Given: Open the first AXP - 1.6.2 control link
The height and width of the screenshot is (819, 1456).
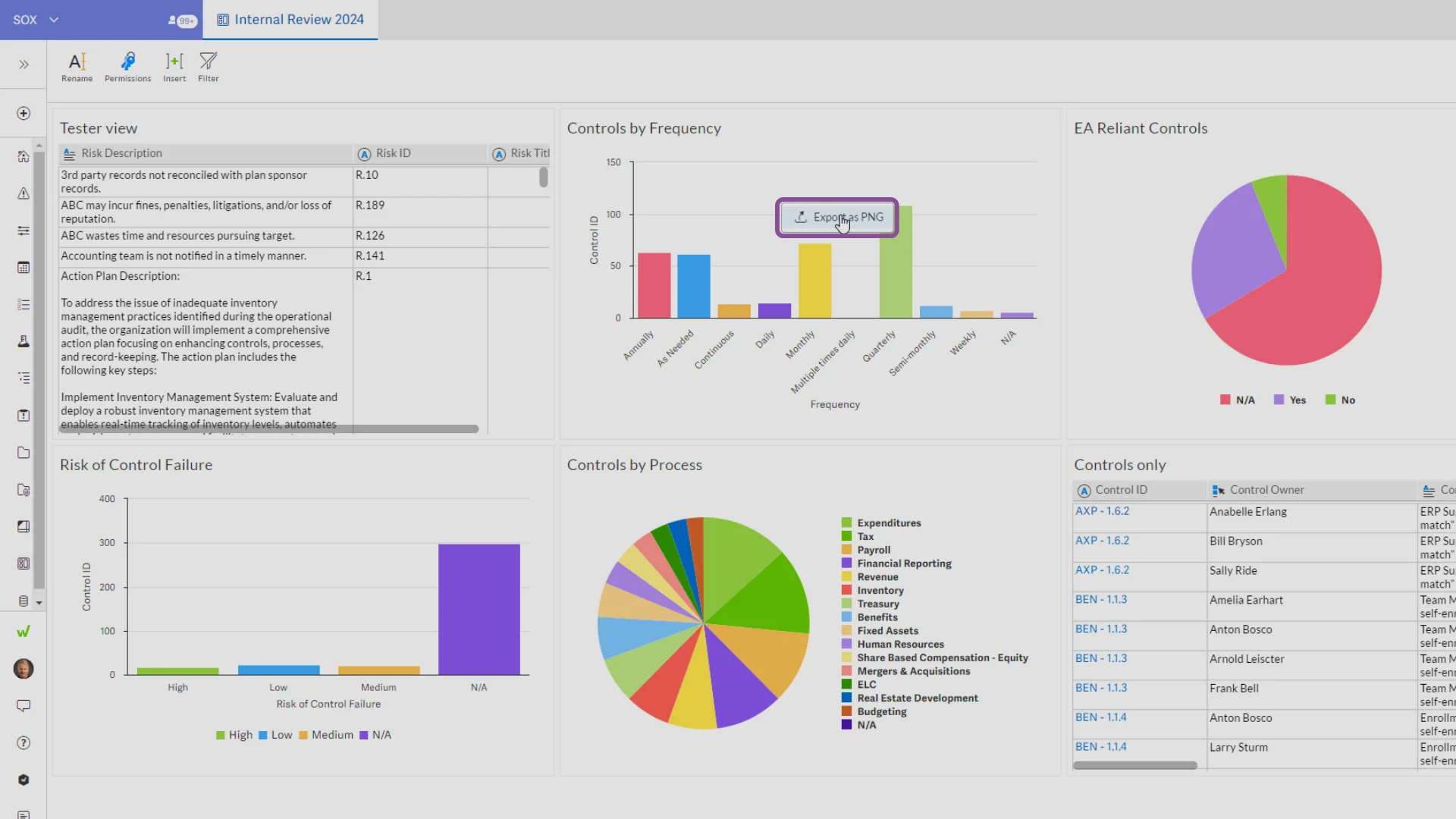Looking at the screenshot, I should click(x=1102, y=511).
